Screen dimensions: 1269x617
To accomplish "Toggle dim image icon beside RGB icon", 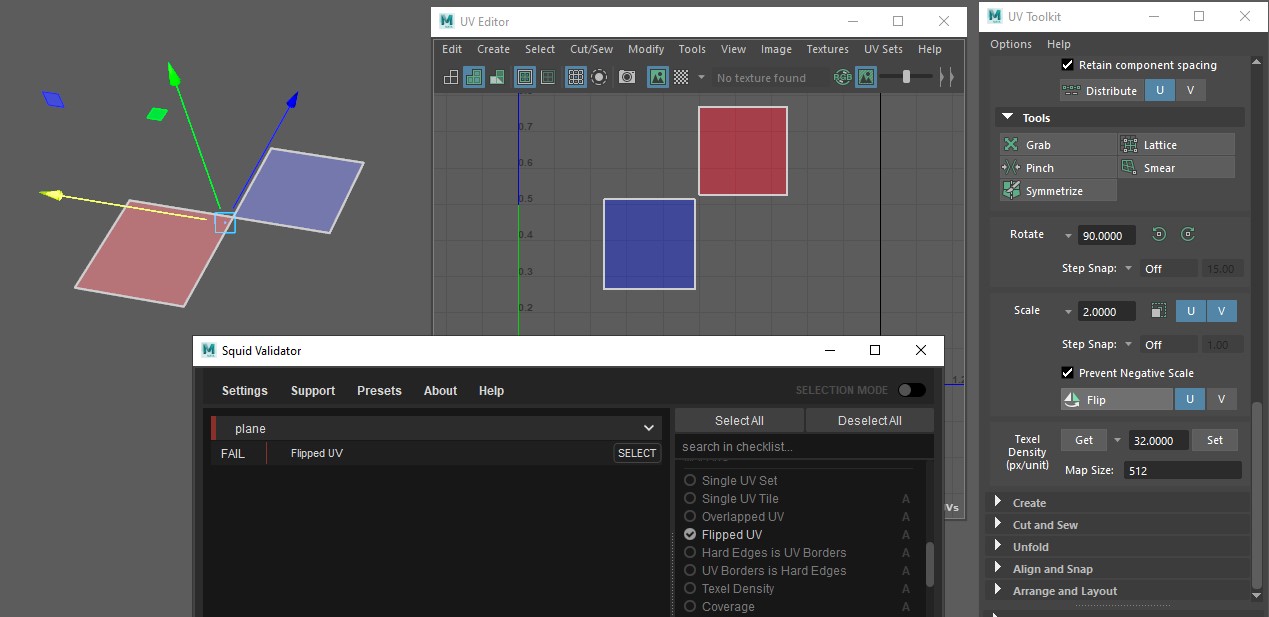I will click(x=866, y=77).
